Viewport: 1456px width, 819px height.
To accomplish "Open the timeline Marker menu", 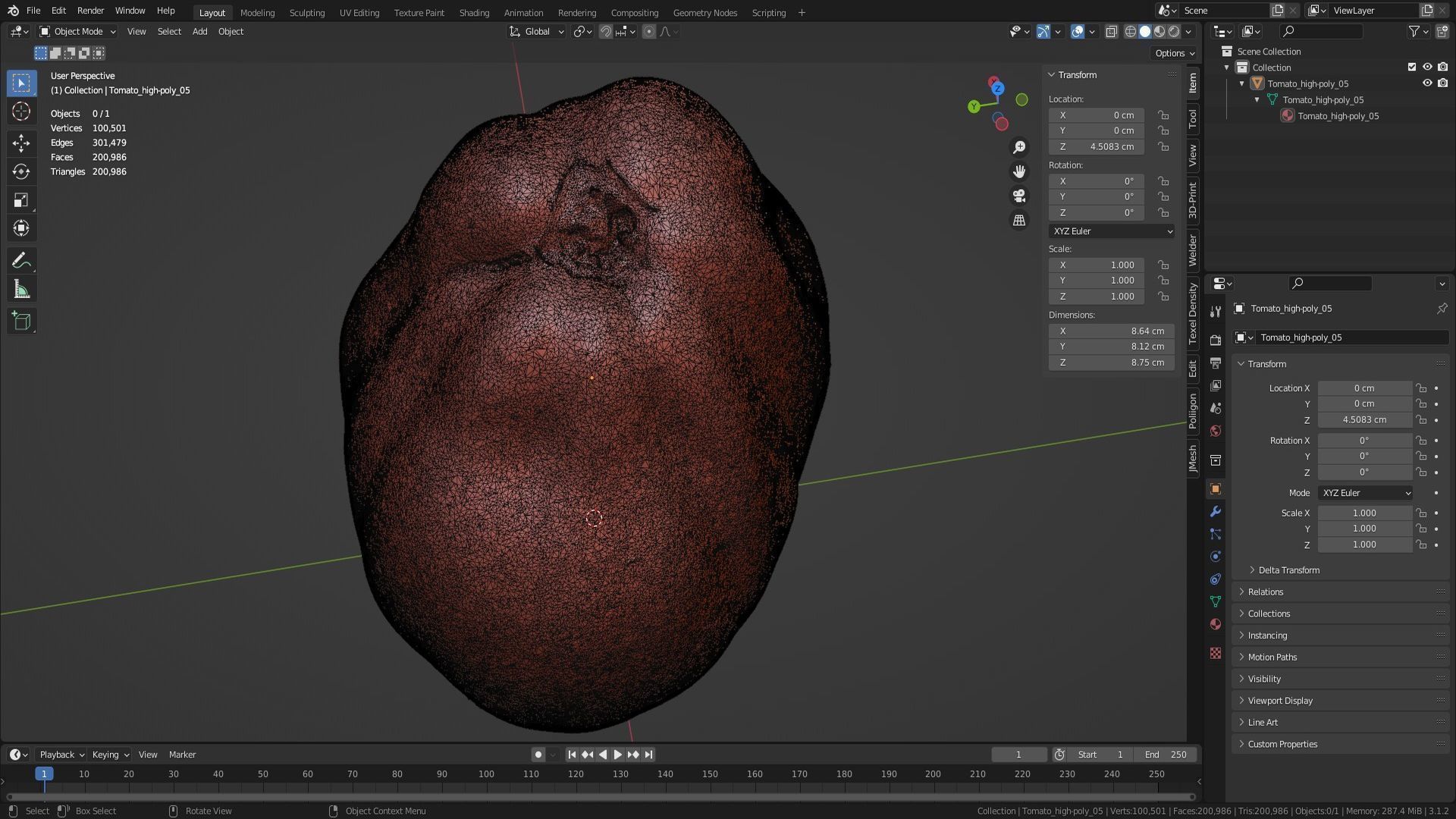I will pyautogui.click(x=182, y=755).
